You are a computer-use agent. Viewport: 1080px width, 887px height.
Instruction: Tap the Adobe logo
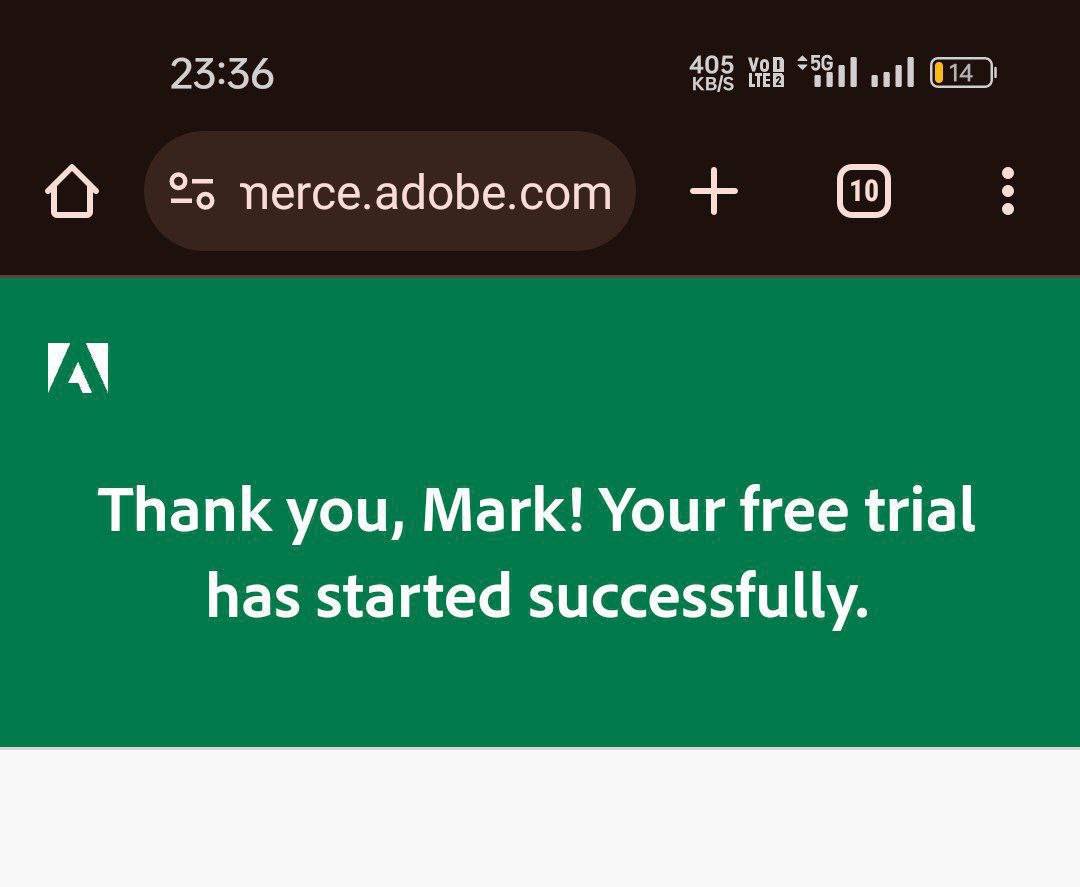(x=78, y=368)
